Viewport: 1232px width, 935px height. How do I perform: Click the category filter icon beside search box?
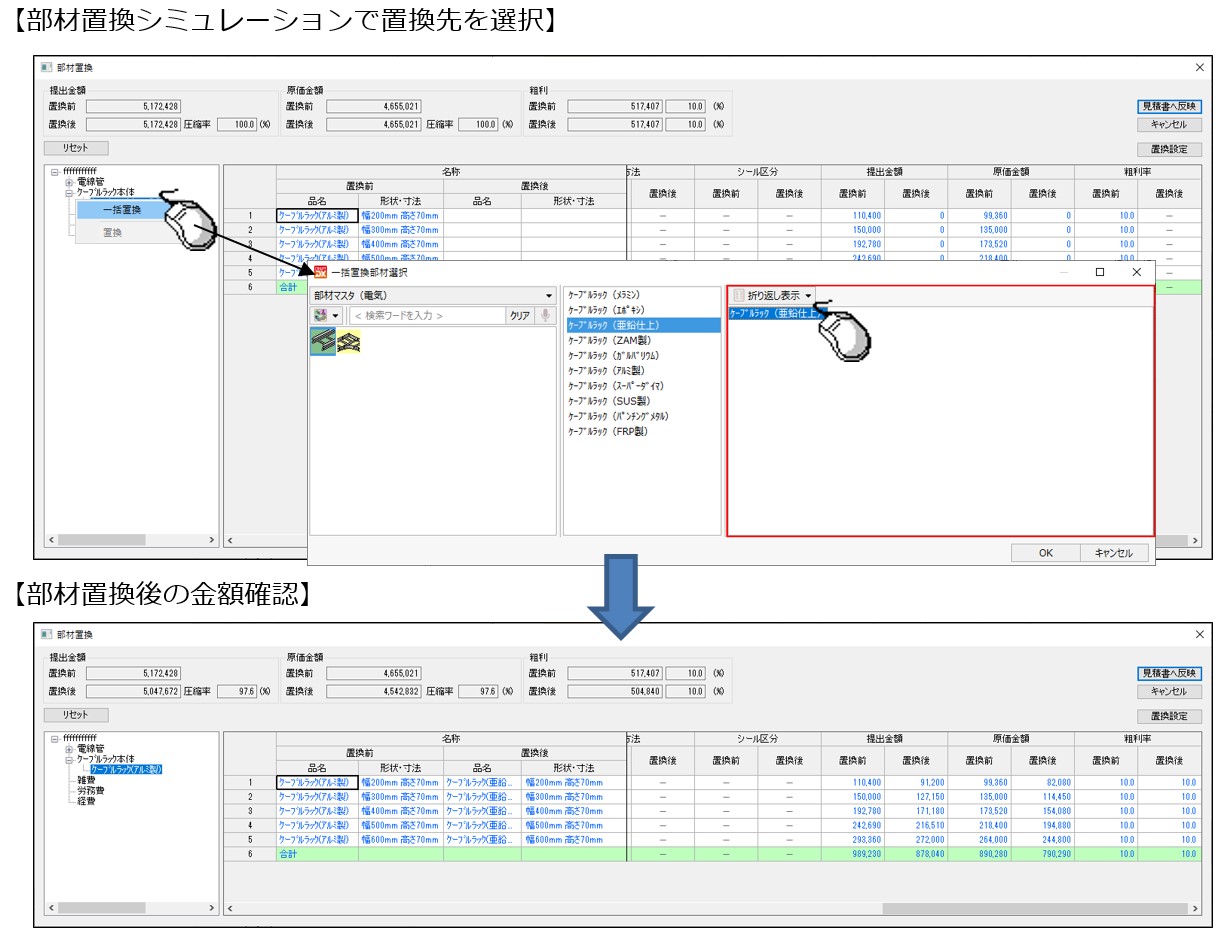pos(323,315)
